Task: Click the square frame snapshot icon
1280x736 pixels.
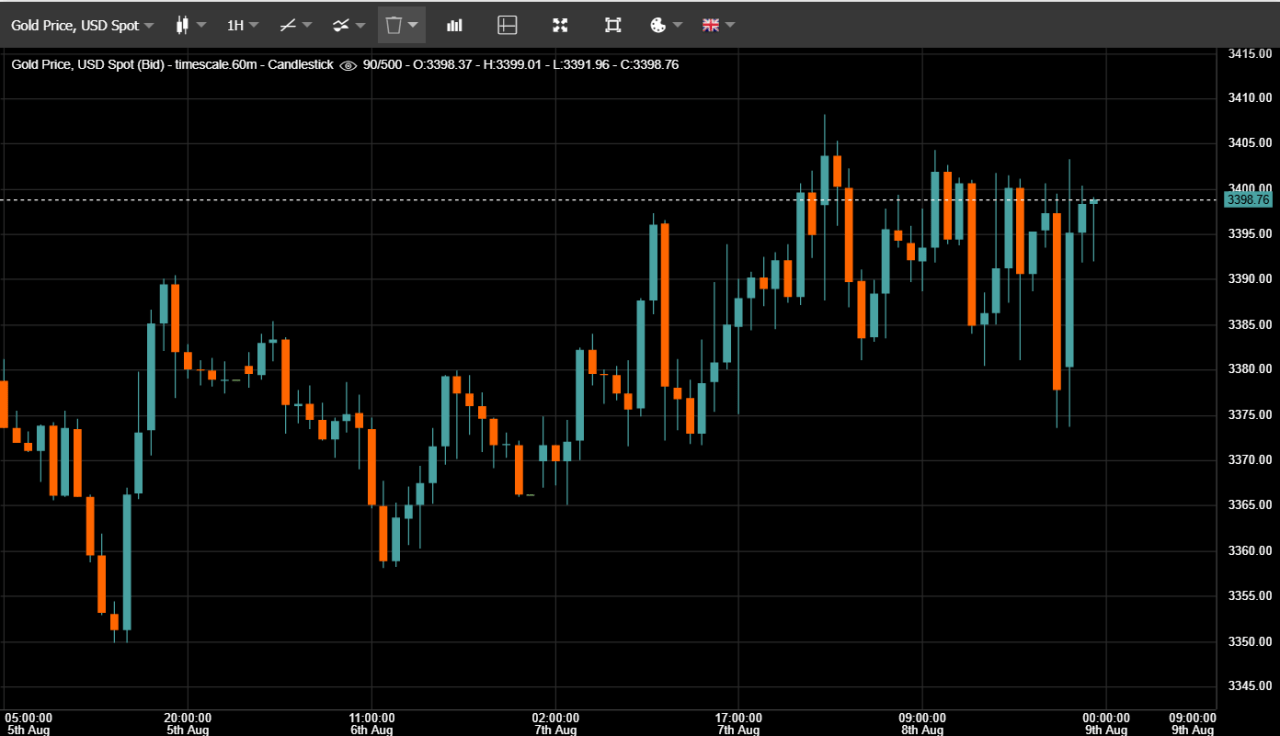Action: [x=613, y=25]
